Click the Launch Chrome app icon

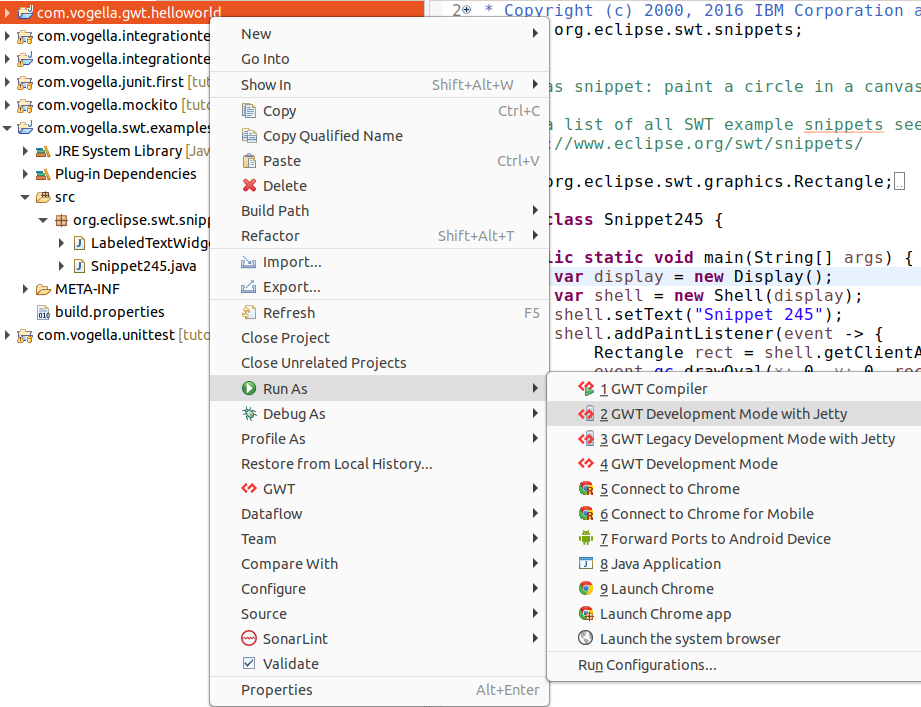tap(586, 614)
